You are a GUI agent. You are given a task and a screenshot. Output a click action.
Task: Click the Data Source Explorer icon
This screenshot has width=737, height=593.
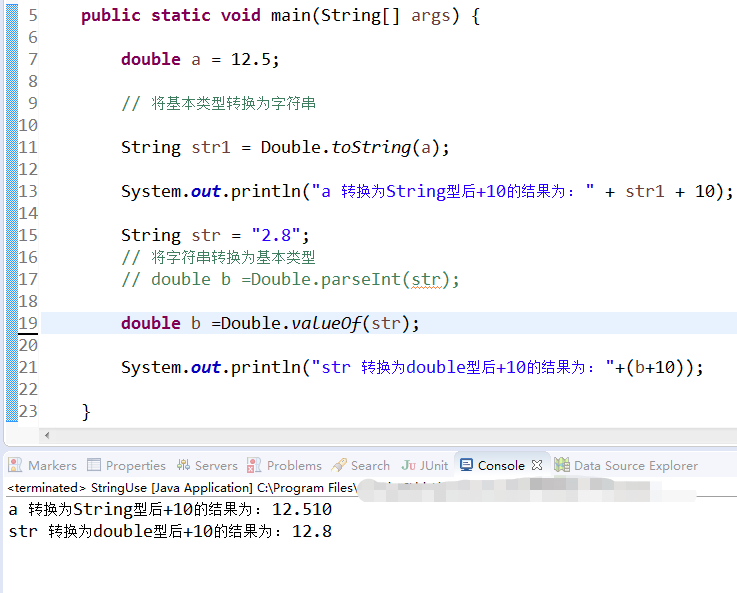click(562, 465)
